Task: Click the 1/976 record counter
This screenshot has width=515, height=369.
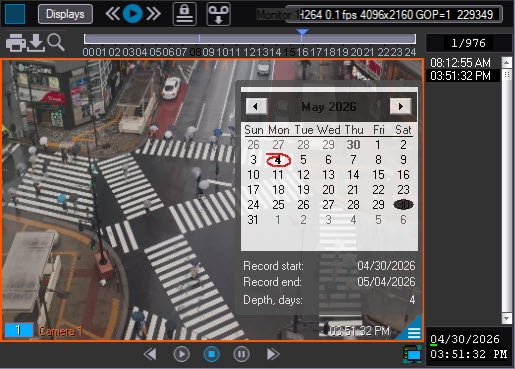Action: 468,43
